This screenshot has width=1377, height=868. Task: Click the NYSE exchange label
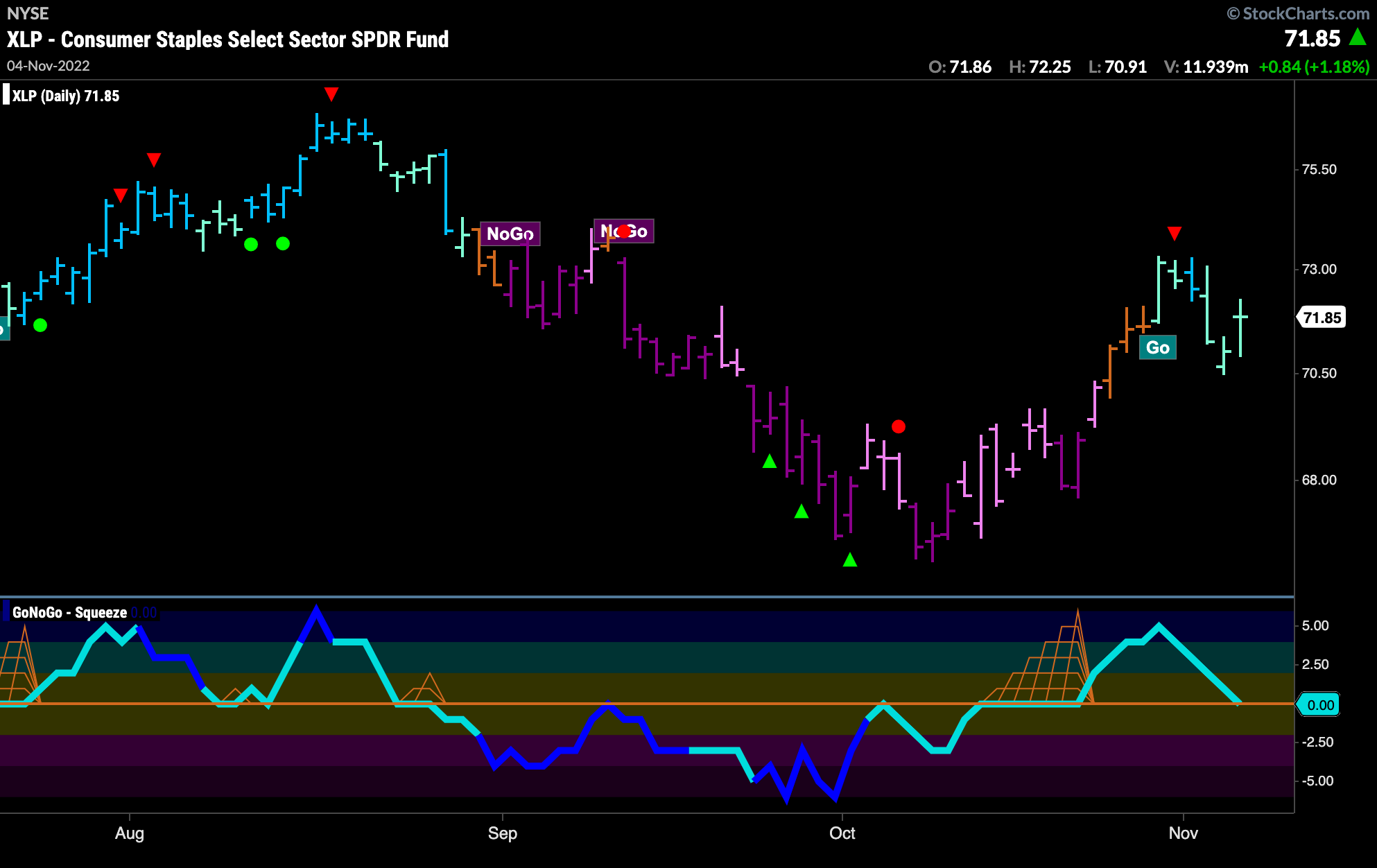[x=28, y=13]
